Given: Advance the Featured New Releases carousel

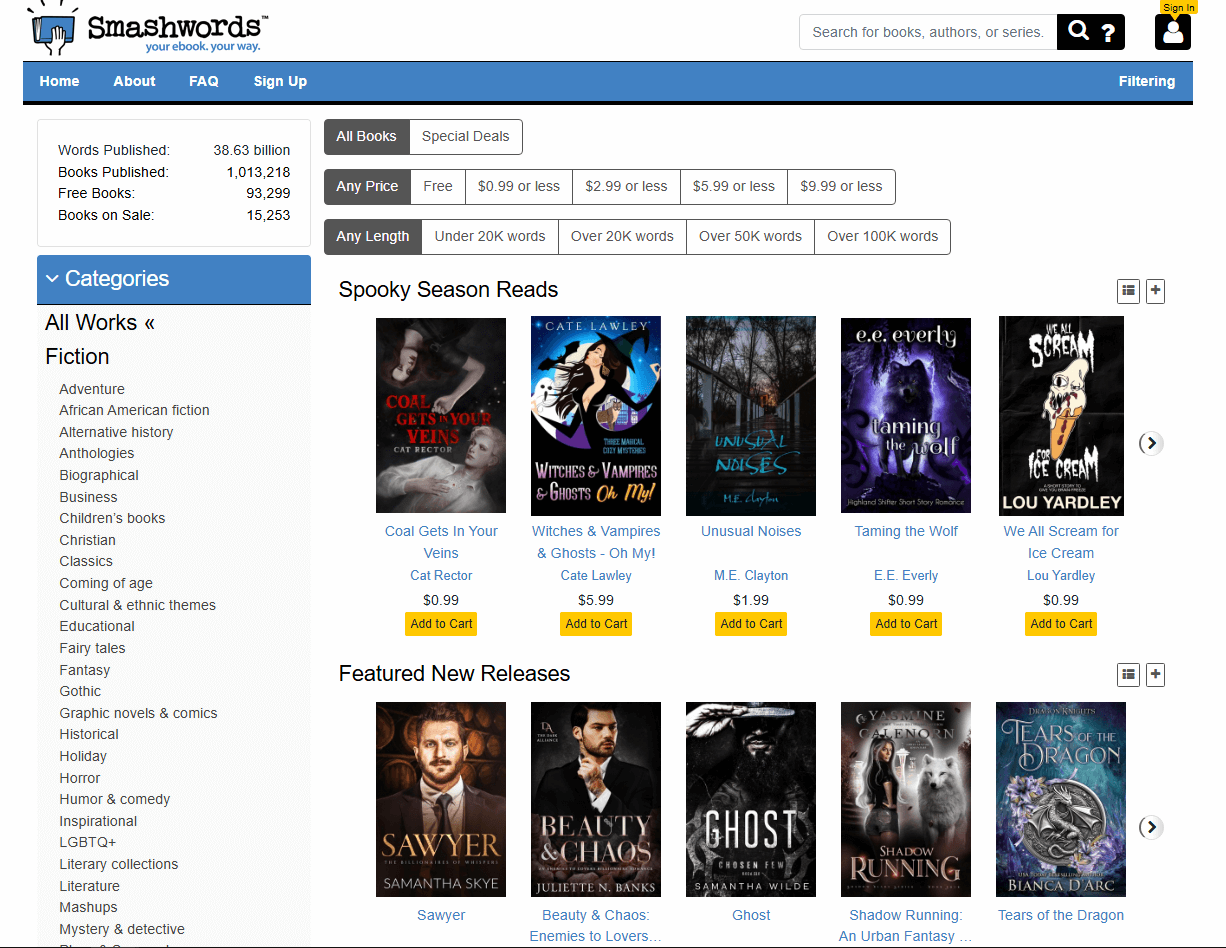Looking at the screenshot, I should (1150, 827).
